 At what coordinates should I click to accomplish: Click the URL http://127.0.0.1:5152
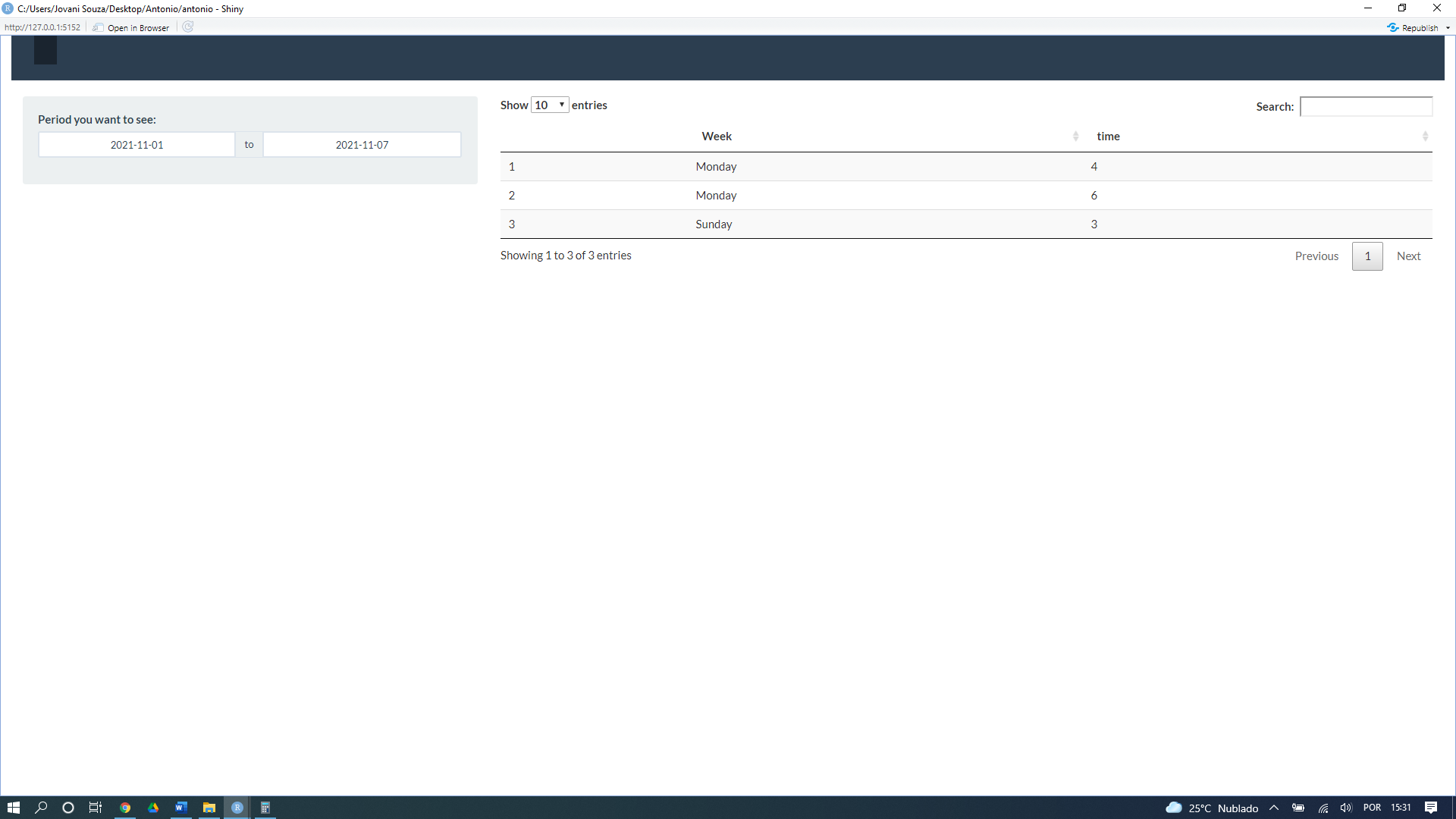[x=42, y=27]
